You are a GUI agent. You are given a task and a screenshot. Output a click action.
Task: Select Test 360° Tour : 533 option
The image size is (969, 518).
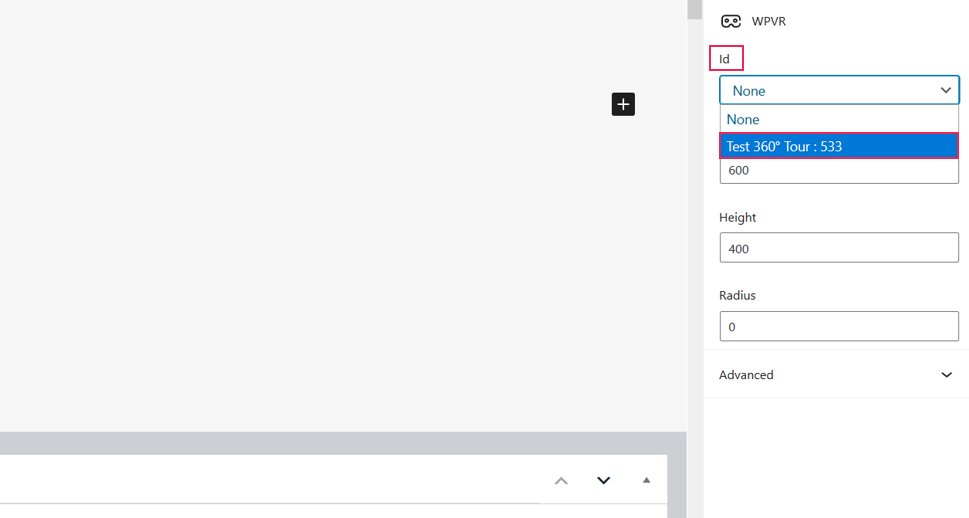[839, 146]
